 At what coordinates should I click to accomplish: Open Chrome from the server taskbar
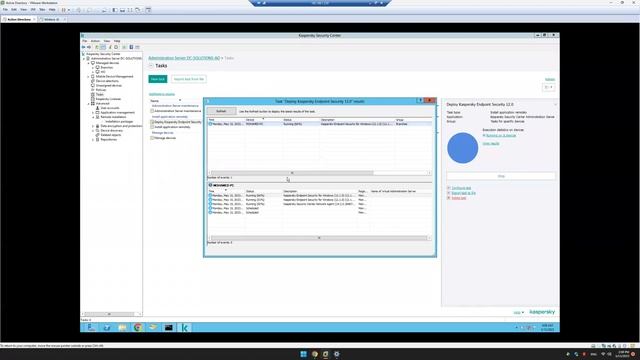pos(138,327)
